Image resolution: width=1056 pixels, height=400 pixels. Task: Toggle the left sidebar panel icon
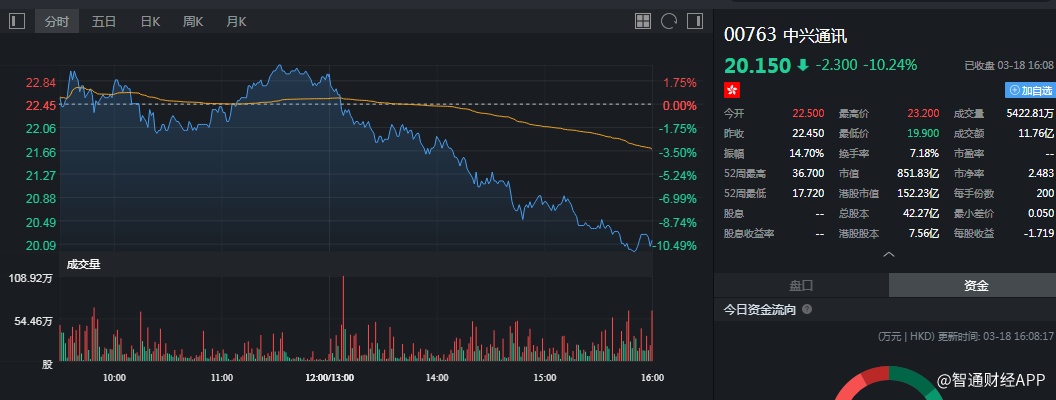tap(17, 21)
